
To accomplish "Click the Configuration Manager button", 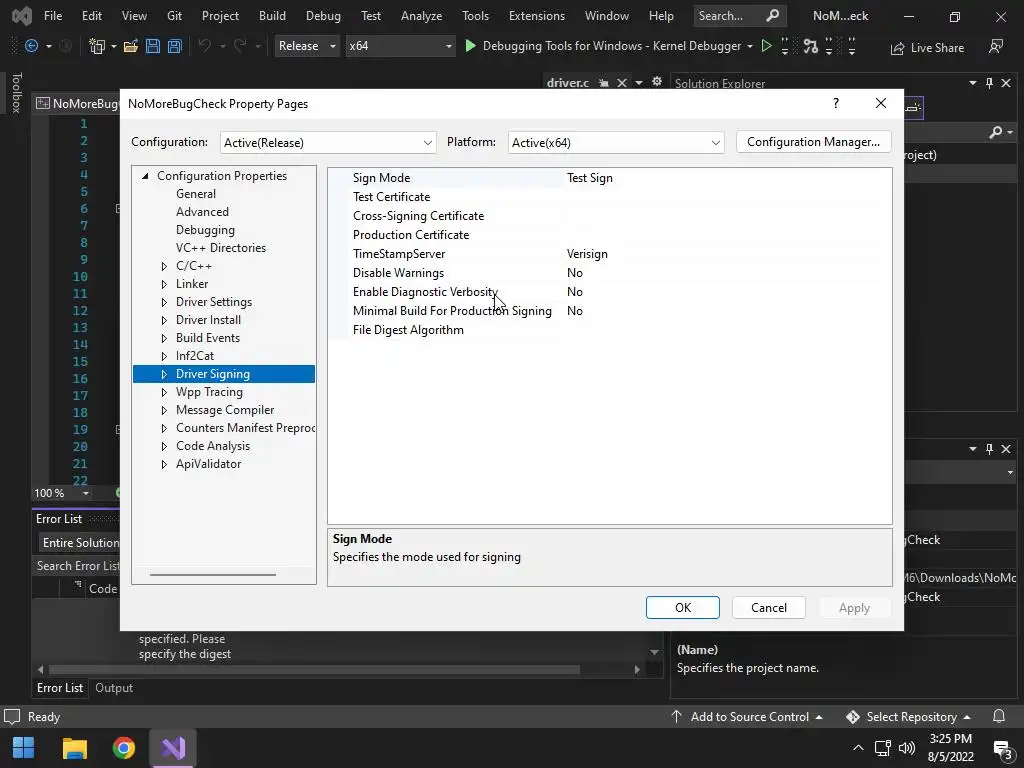I will pos(813,142).
